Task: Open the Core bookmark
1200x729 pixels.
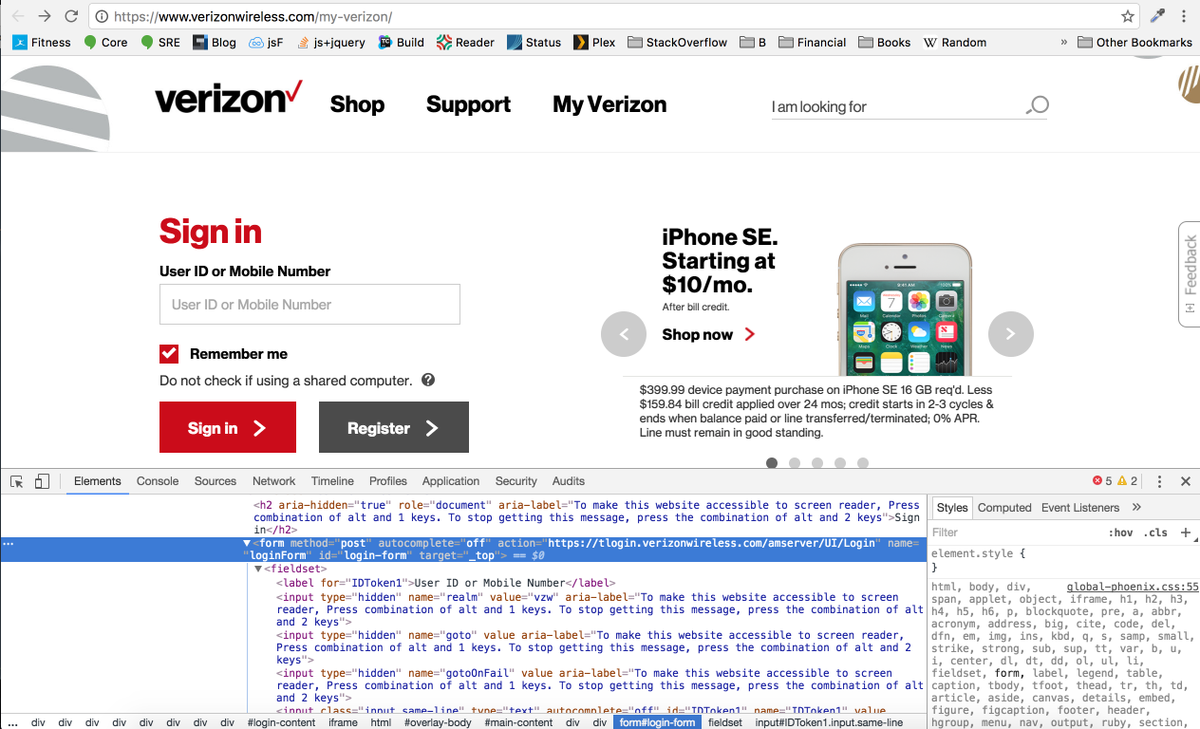Action: (106, 42)
